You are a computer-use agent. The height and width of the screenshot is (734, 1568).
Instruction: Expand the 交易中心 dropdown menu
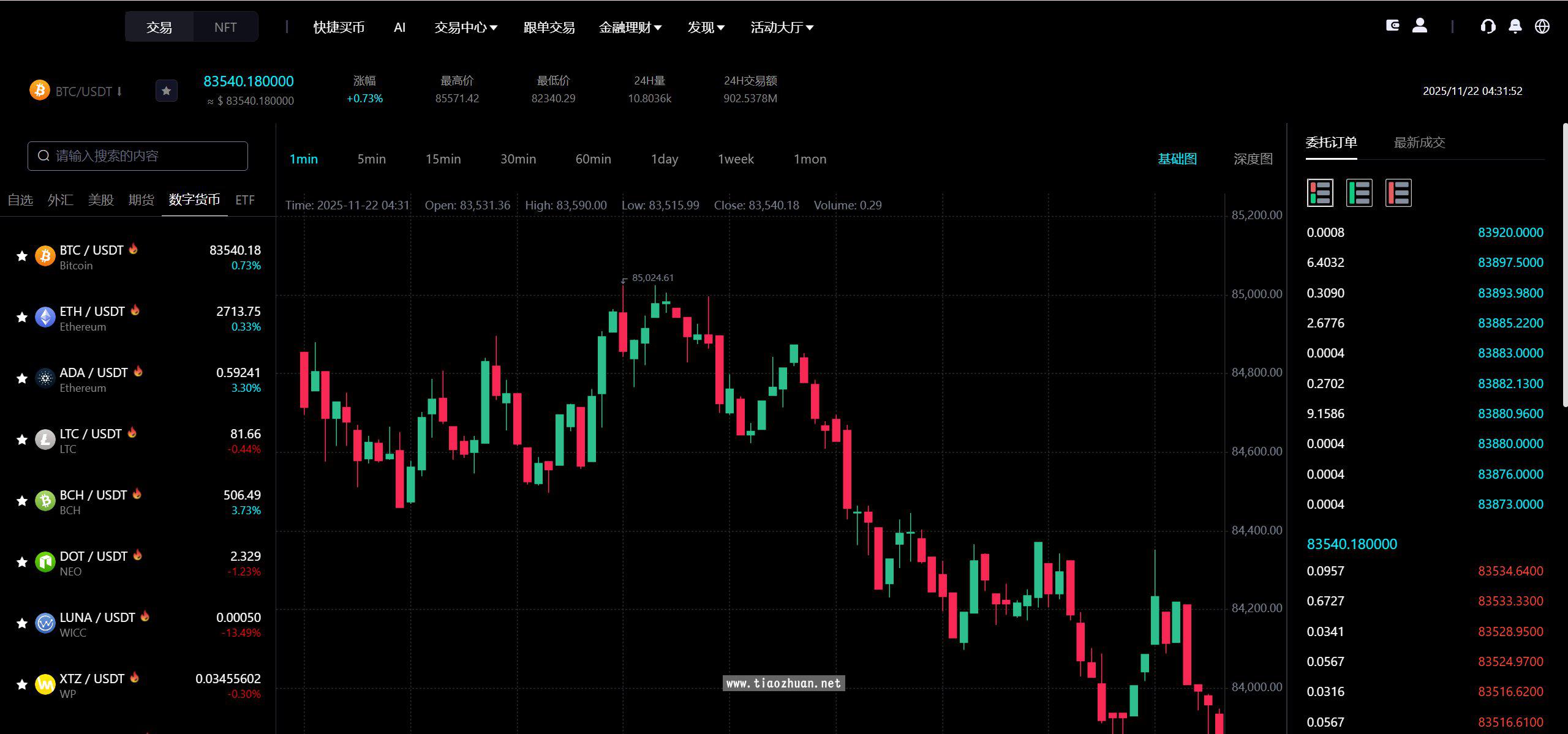pyautogui.click(x=466, y=28)
